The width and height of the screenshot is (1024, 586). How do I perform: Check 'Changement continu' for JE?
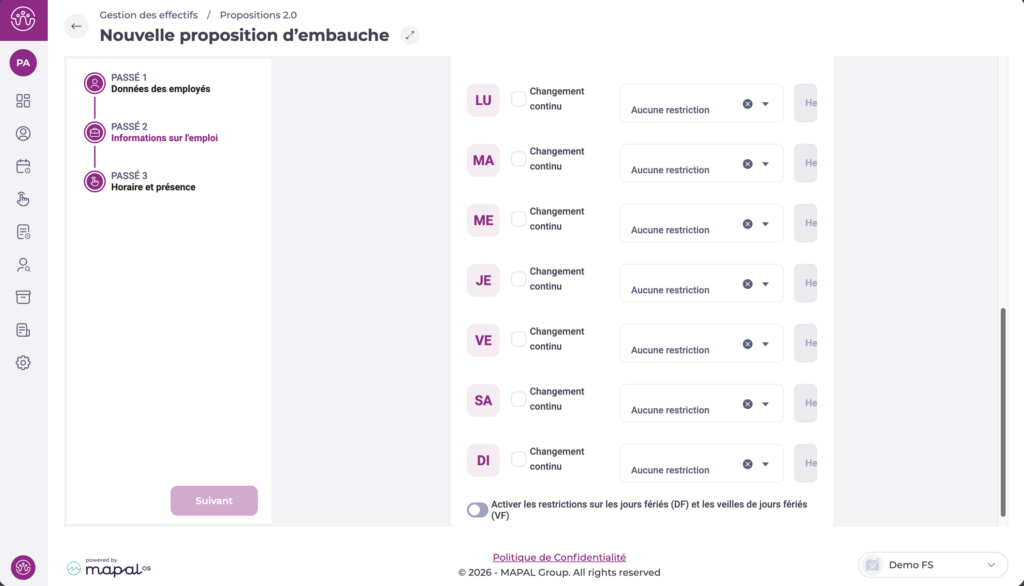click(x=518, y=279)
